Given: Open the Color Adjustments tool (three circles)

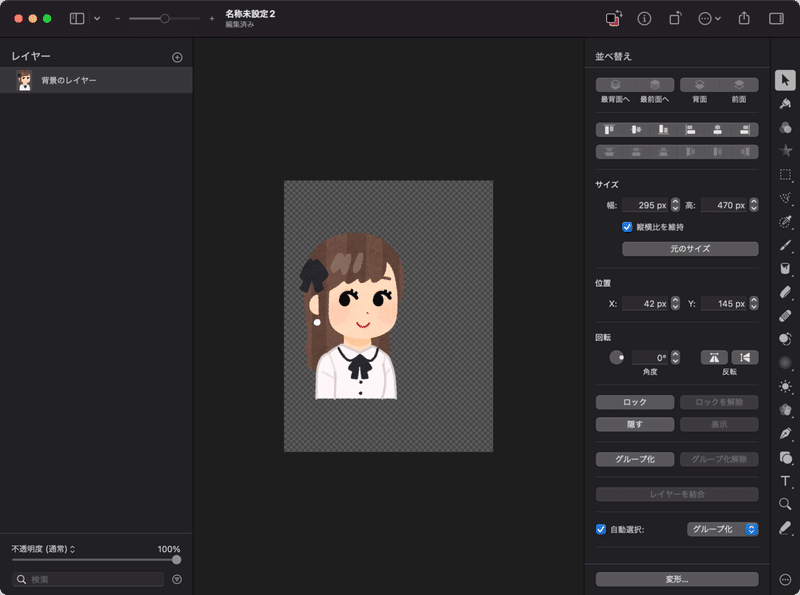Looking at the screenshot, I should [x=785, y=128].
